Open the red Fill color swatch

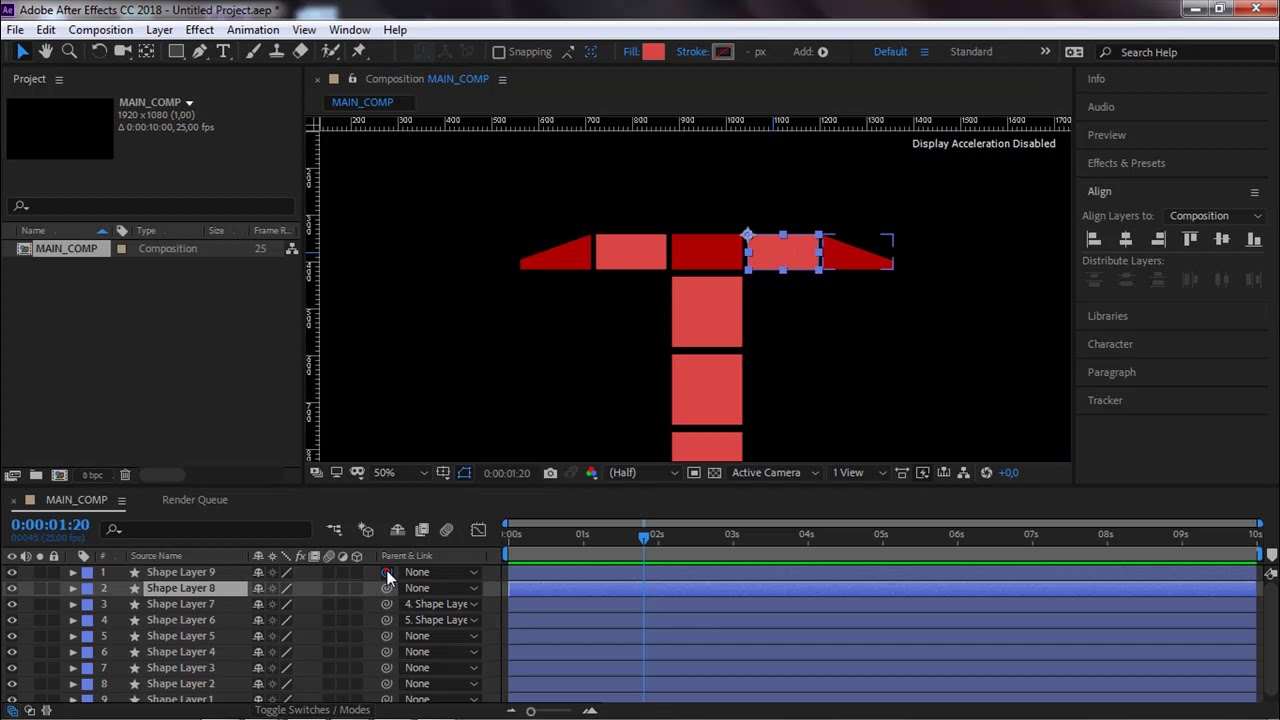653,52
